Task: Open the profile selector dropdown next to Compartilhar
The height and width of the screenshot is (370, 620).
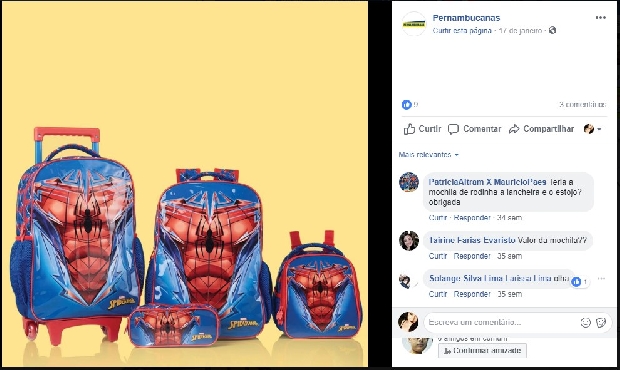Action: [x=592, y=129]
